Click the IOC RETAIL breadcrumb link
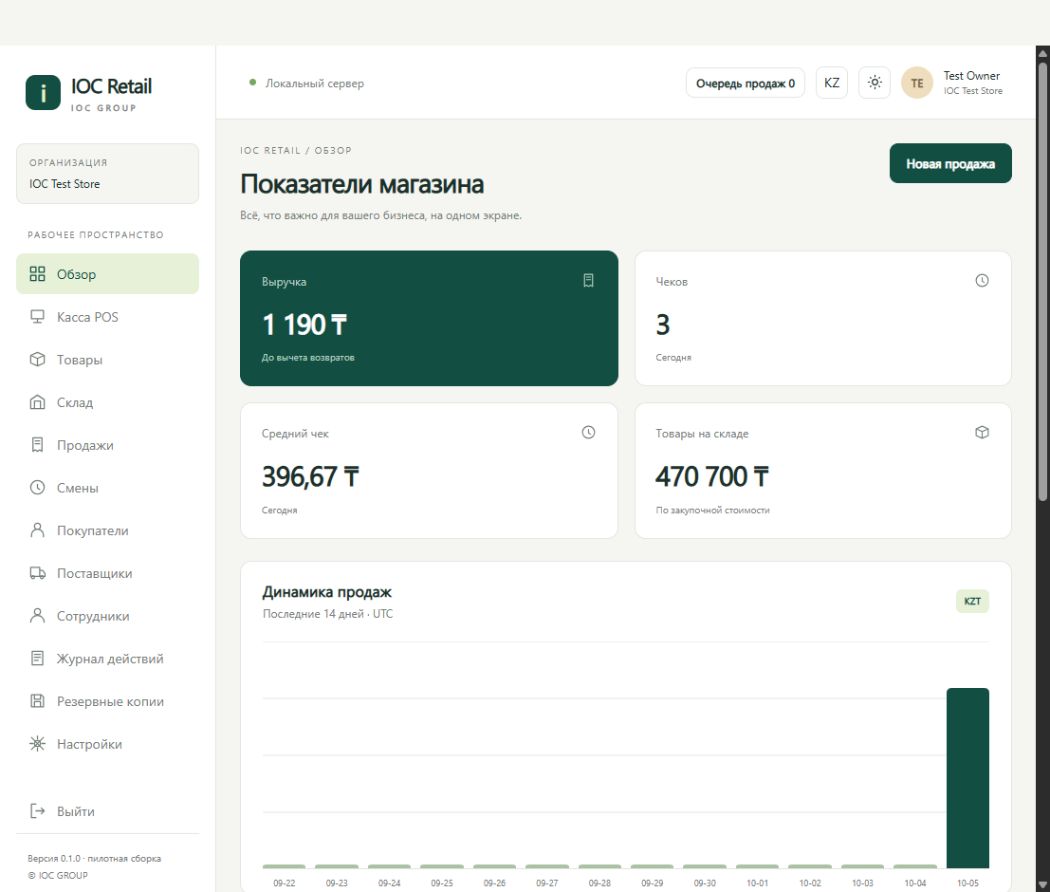 (x=270, y=151)
